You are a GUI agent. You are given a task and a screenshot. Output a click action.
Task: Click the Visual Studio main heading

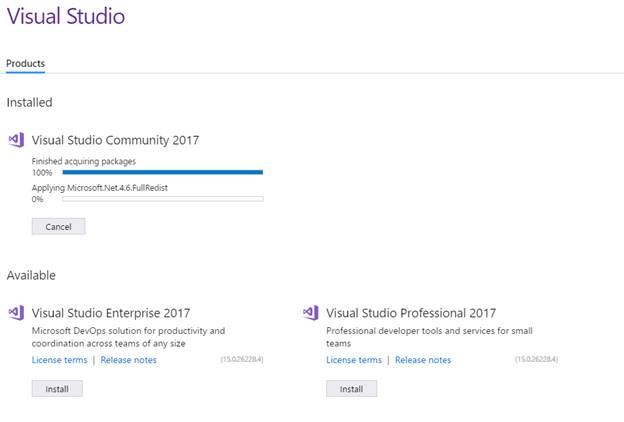[x=66, y=17]
